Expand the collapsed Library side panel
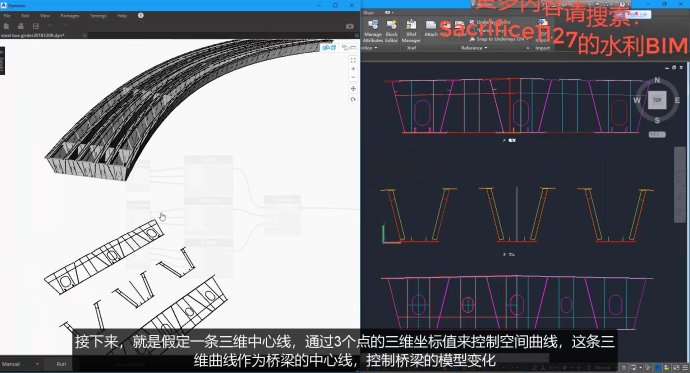Image resolution: width=690 pixels, height=373 pixels. point(2,61)
